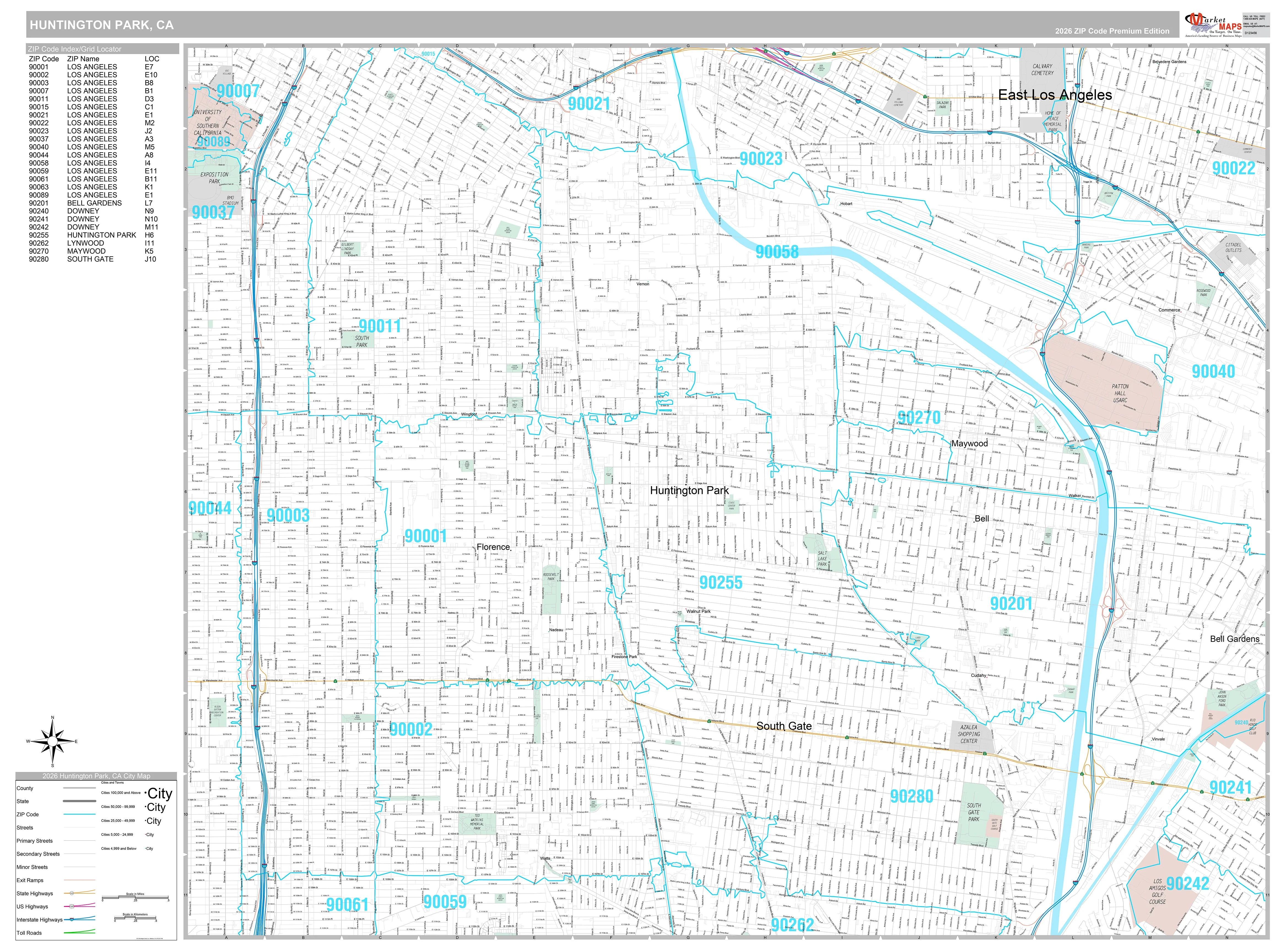1288x952 pixels.
Task: Click the 90270 ZIP label on the map
Action: click(919, 418)
